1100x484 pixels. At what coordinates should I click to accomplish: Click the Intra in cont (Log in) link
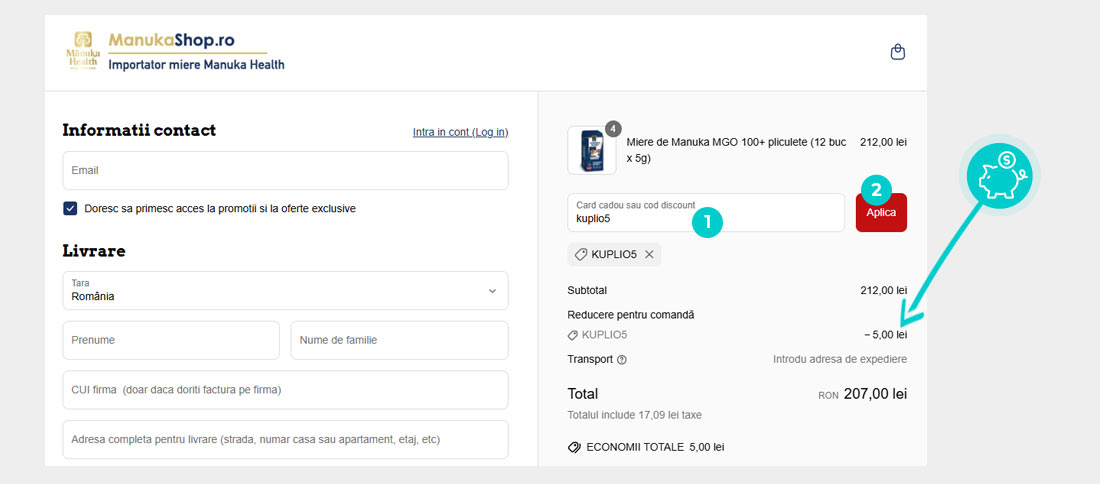point(460,132)
